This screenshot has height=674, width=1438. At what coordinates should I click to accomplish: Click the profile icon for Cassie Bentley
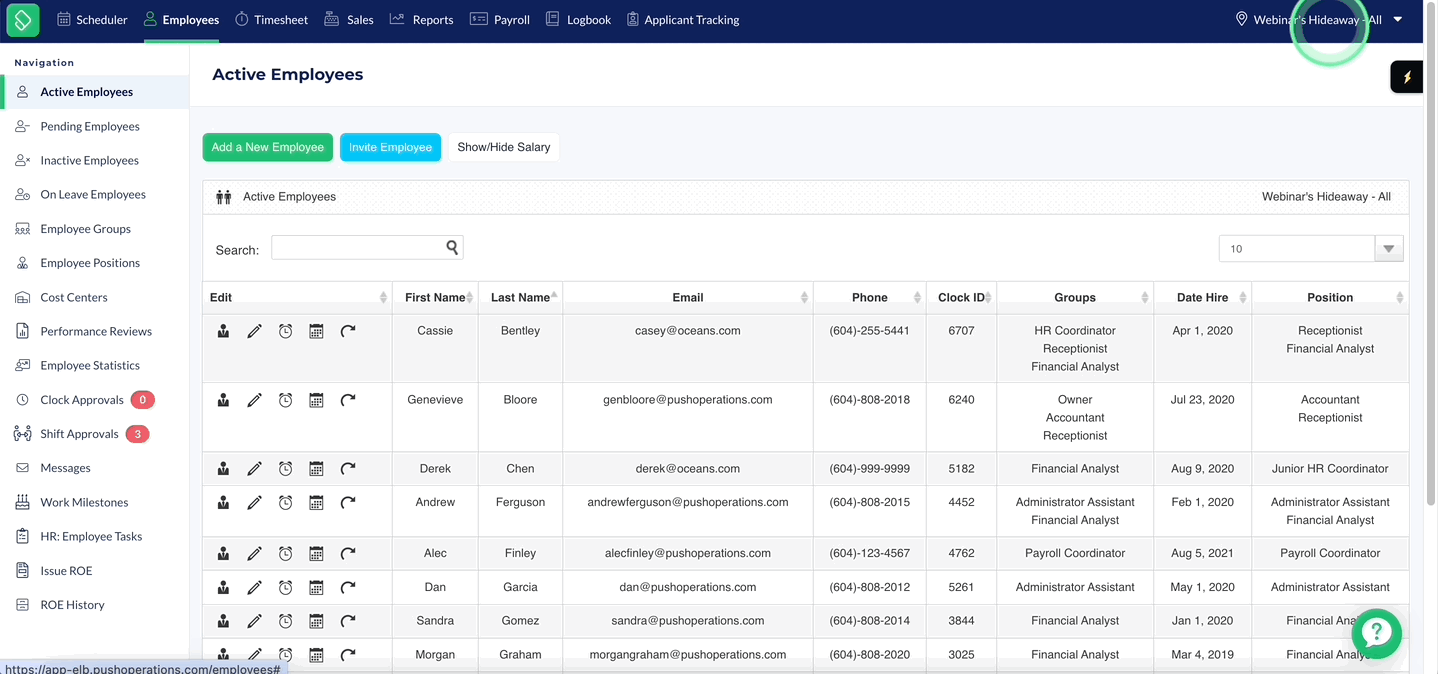[223, 331]
